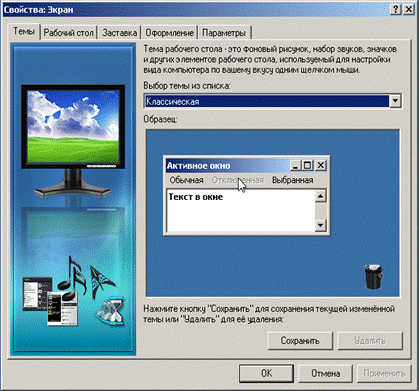Expand the theme list dropdown arrow
The height and width of the screenshot is (391, 419).
click(395, 101)
